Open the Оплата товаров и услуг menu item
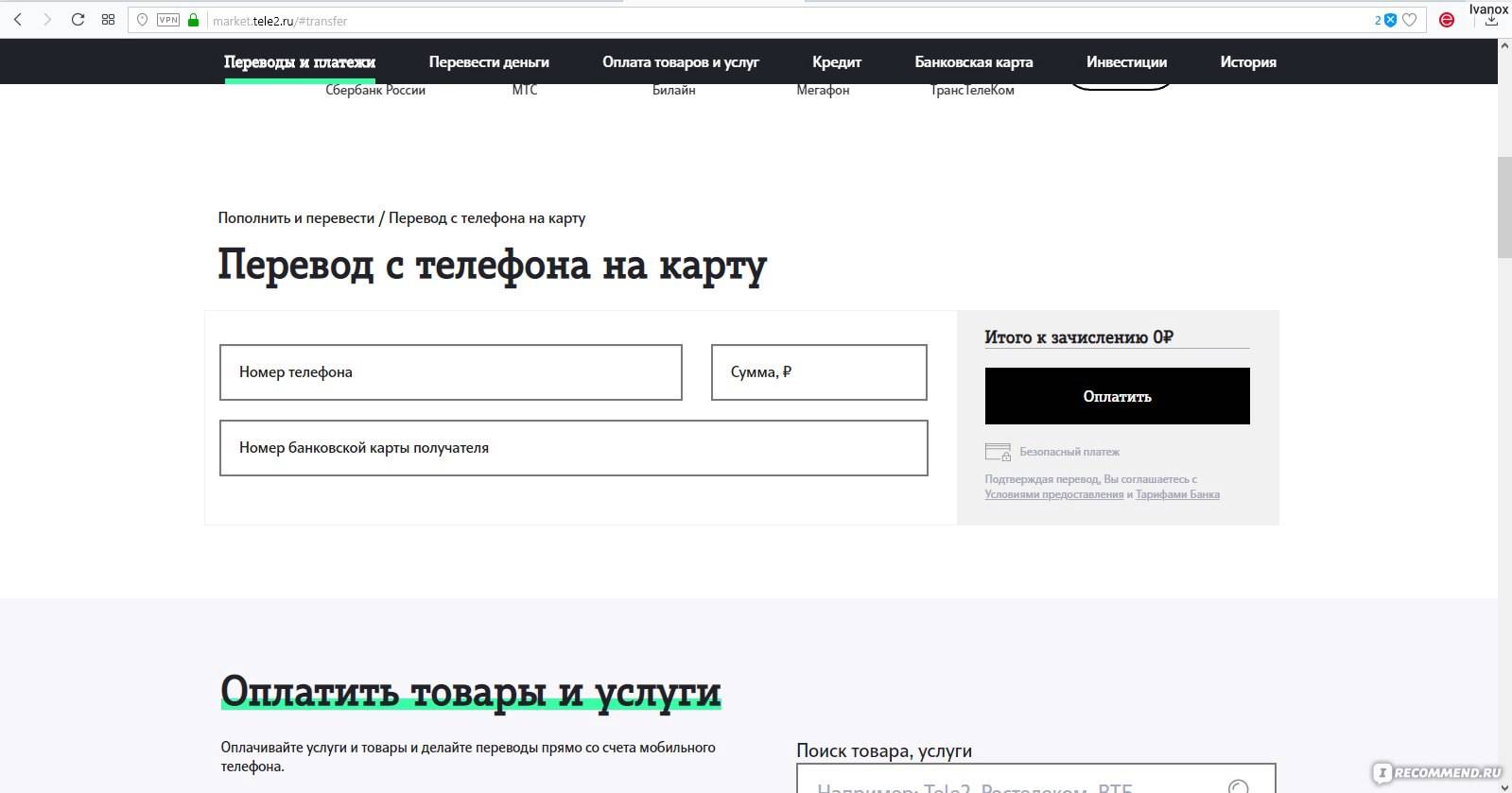 point(681,62)
